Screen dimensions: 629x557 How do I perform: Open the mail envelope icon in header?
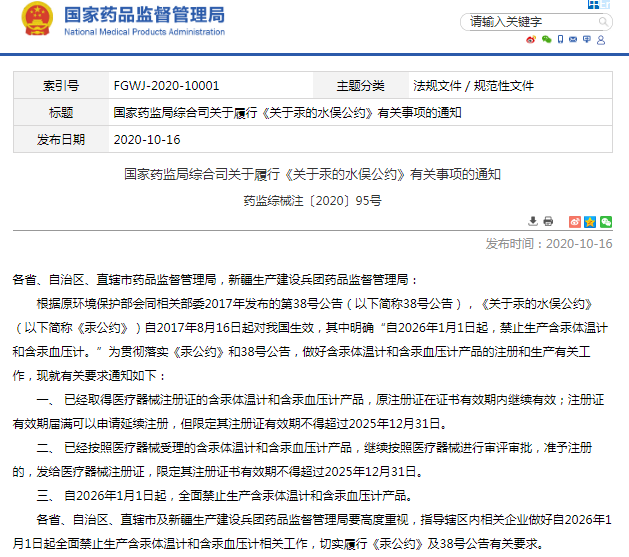tap(573, 39)
